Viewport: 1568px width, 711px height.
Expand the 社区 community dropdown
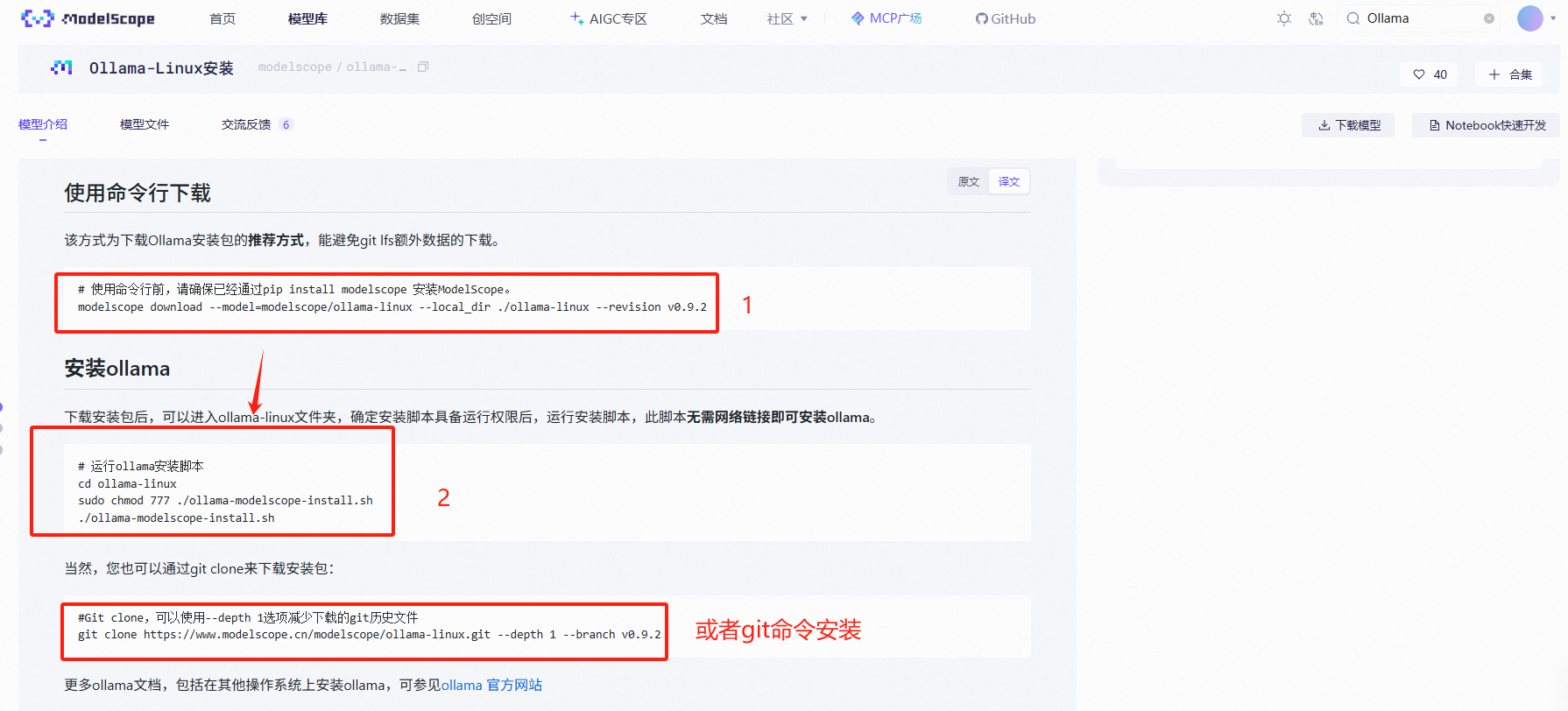(787, 18)
